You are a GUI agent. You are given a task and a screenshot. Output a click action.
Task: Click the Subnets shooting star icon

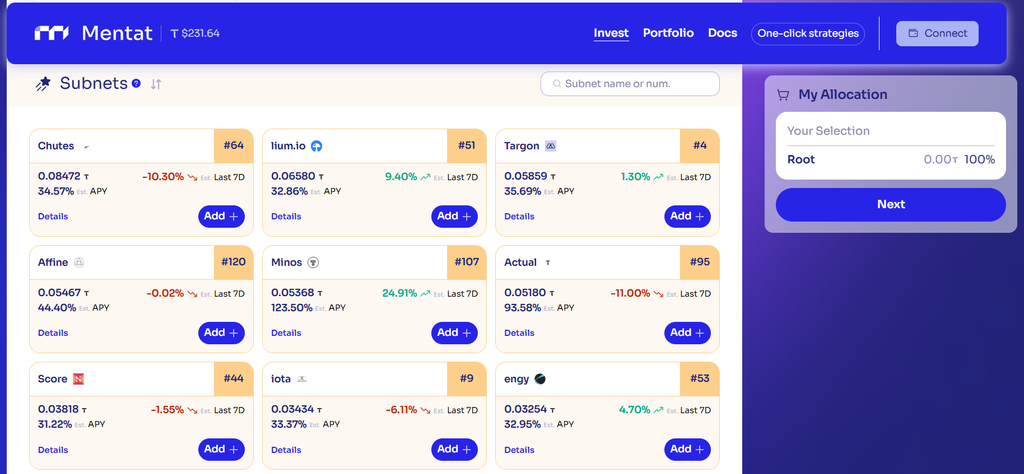point(43,84)
